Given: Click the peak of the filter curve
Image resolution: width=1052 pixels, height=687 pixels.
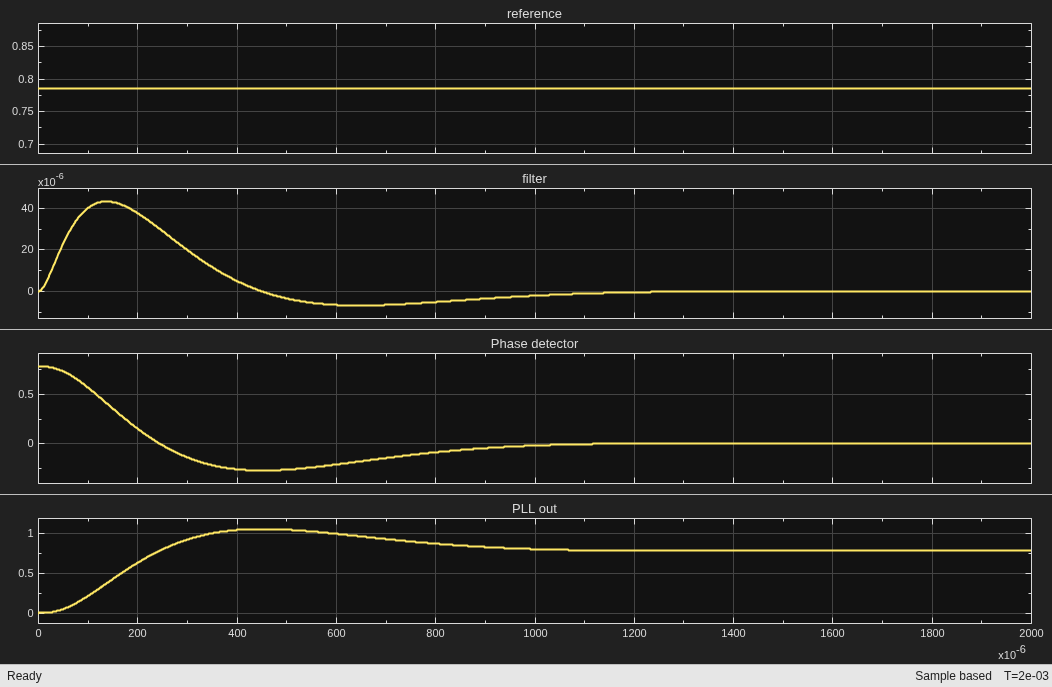Looking at the screenshot, I should 106,201.
